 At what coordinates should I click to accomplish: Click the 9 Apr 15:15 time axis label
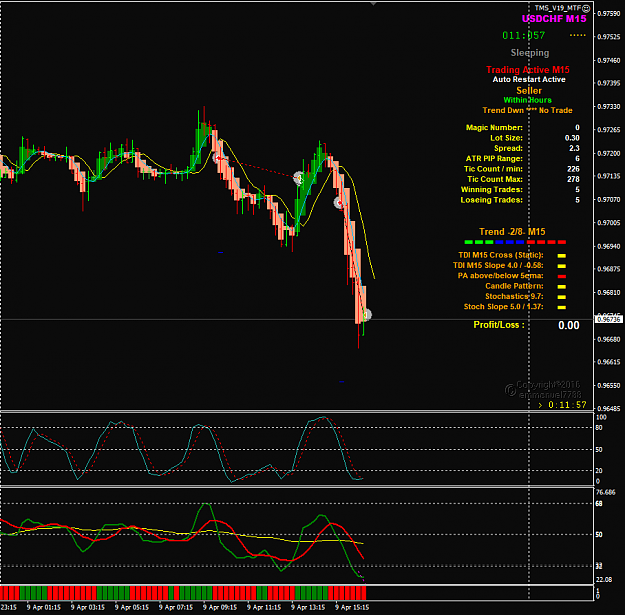point(352,607)
